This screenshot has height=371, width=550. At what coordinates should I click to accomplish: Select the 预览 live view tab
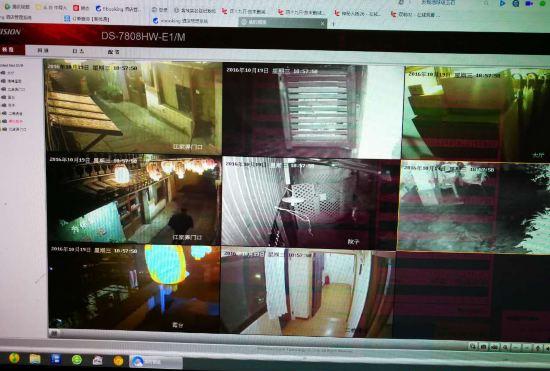coord(8,50)
